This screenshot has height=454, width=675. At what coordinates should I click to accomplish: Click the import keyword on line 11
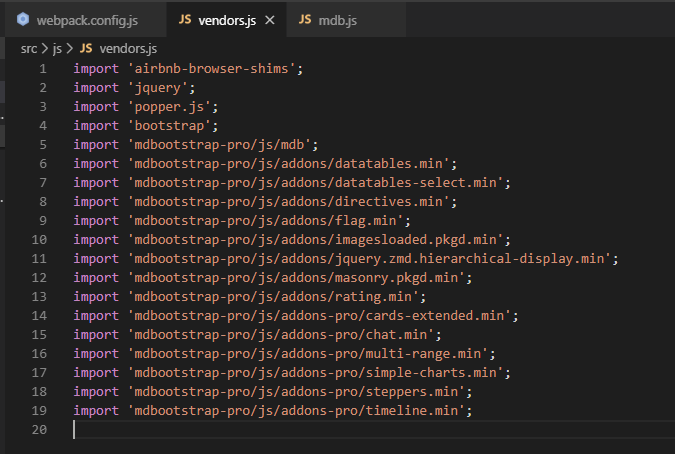[x=96, y=259]
